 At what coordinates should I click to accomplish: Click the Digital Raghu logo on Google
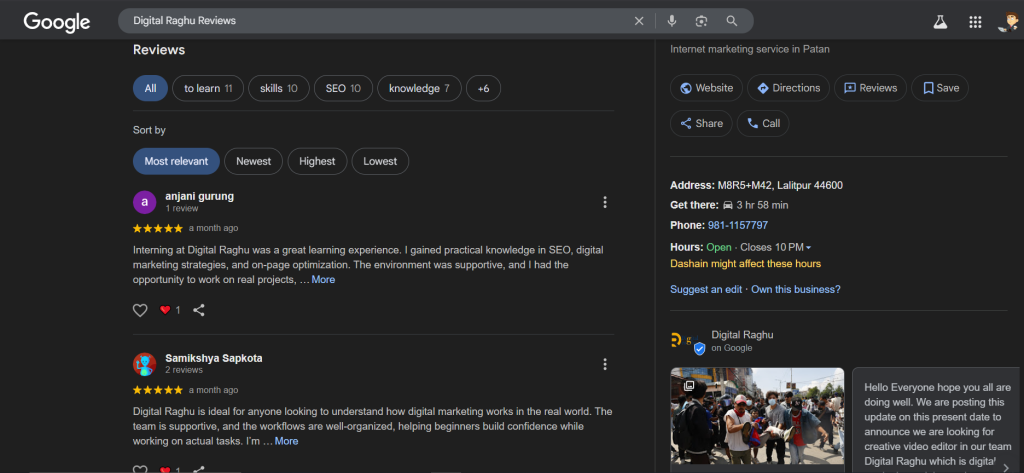687,340
